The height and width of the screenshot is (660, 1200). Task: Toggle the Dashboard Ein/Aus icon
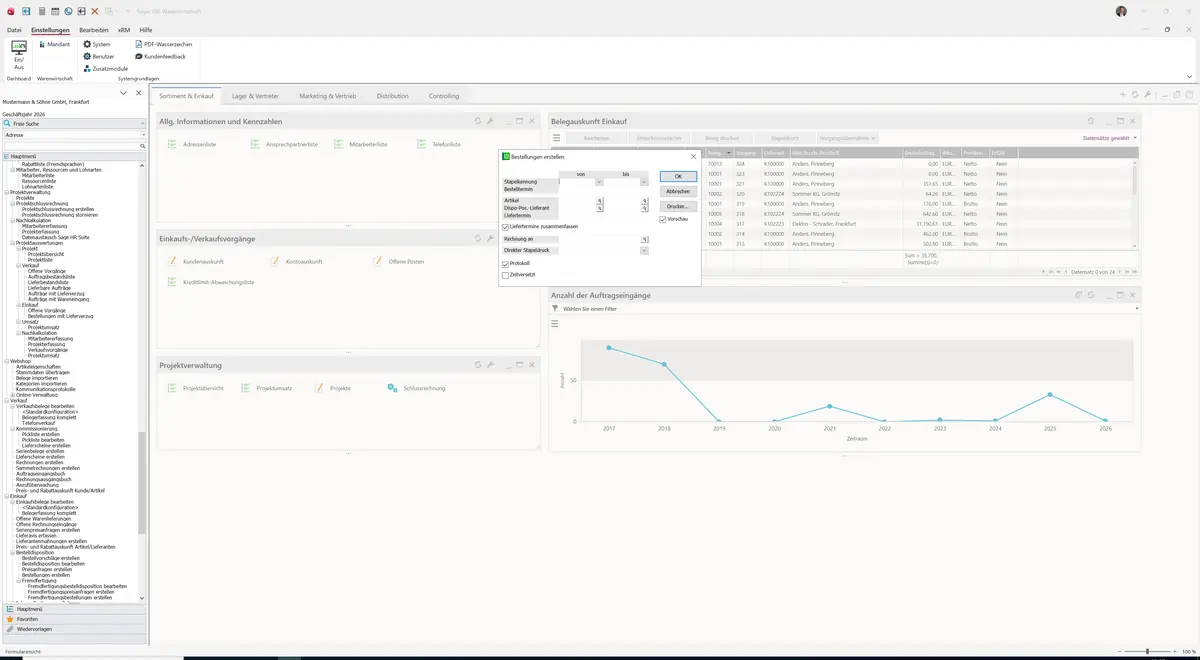[18, 55]
